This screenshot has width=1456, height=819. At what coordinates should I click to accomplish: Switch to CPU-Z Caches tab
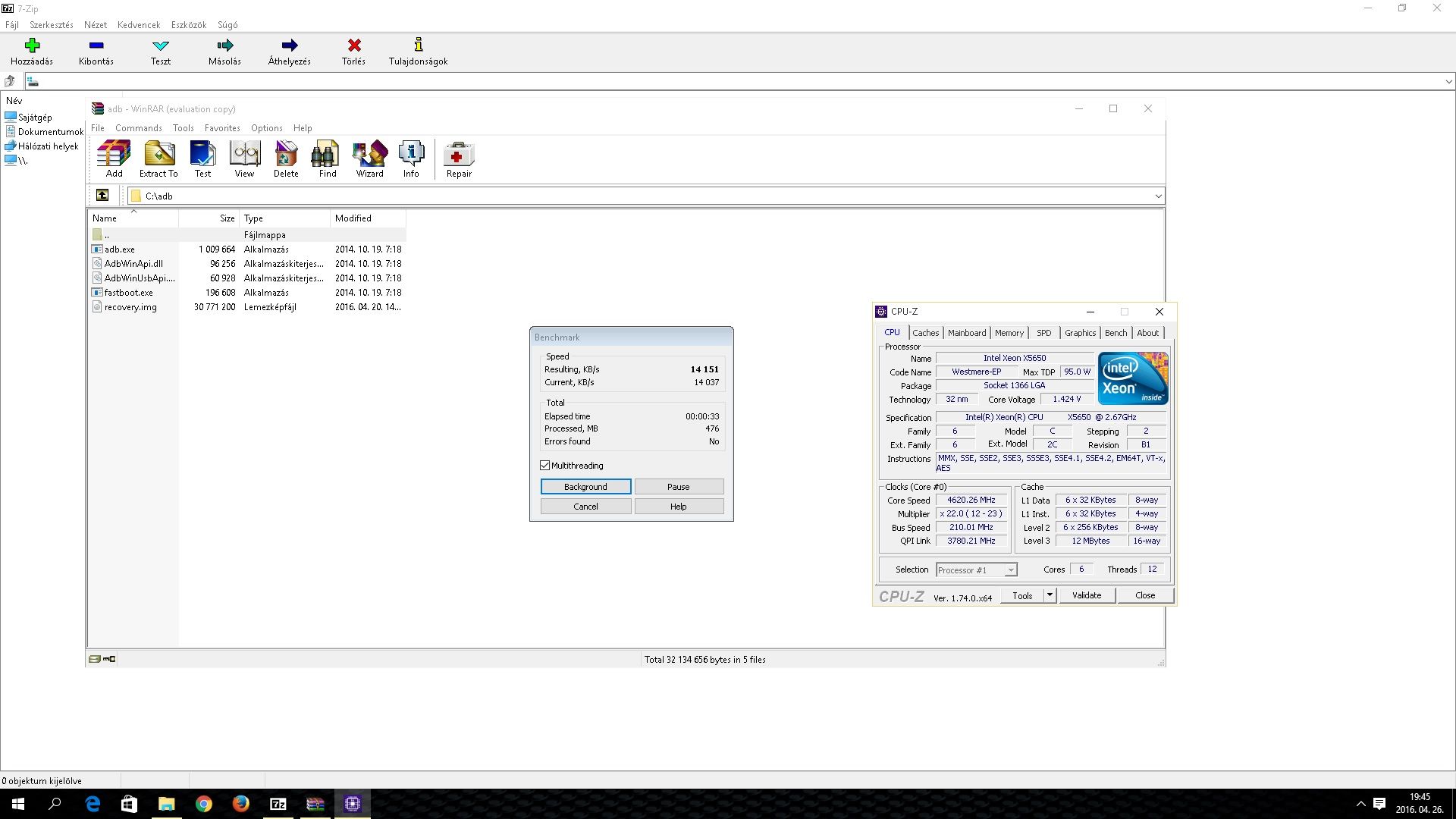tap(925, 333)
